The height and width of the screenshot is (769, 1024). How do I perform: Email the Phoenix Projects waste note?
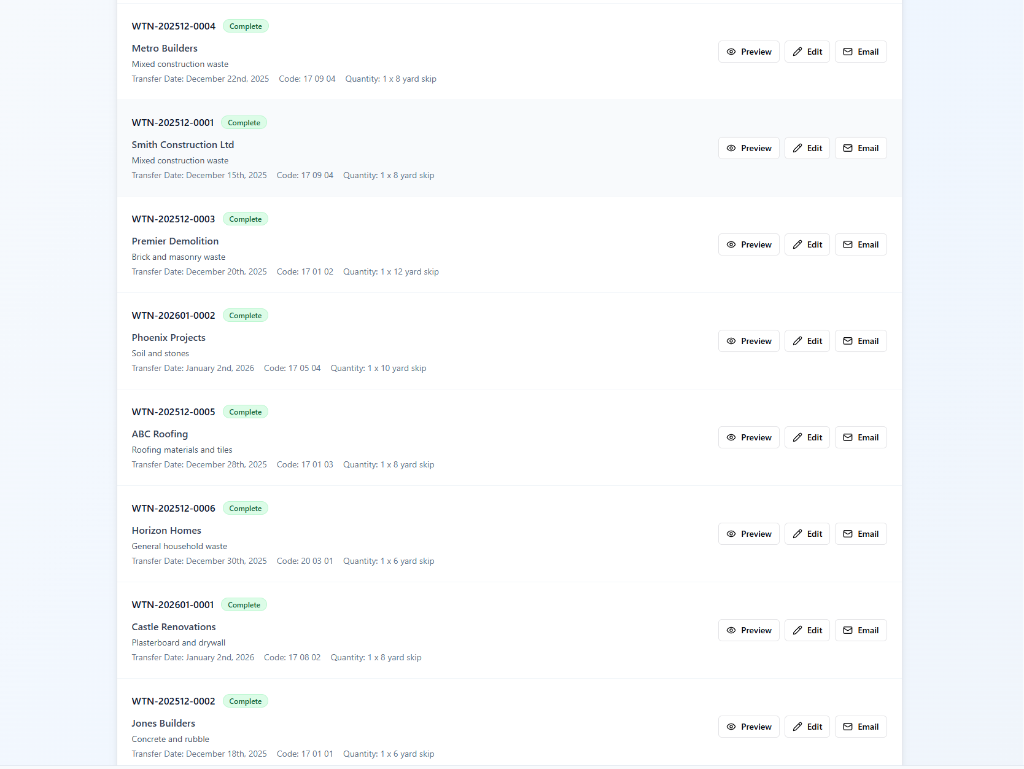click(x=861, y=341)
